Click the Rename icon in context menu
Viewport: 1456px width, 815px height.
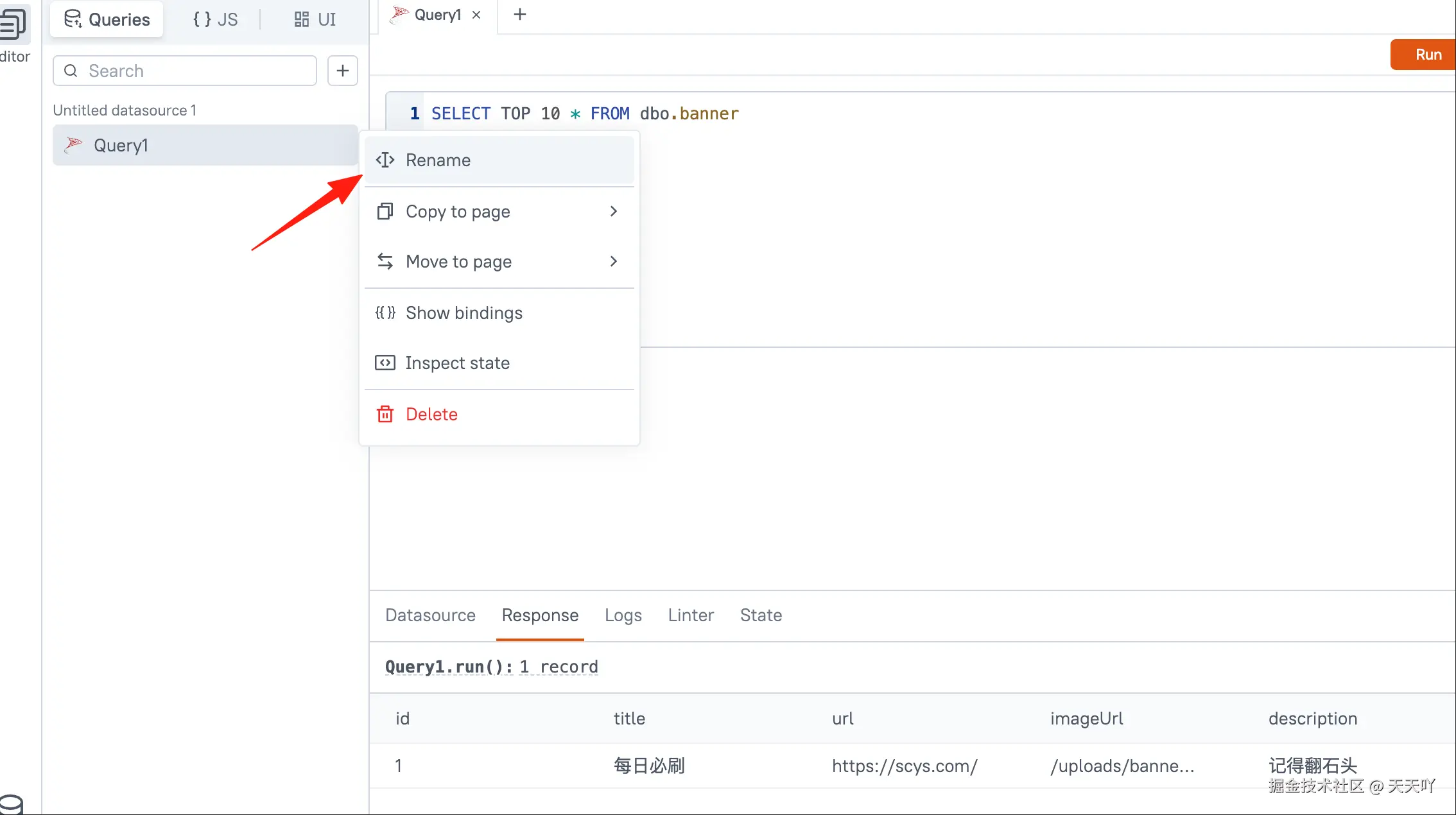[385, 160]
